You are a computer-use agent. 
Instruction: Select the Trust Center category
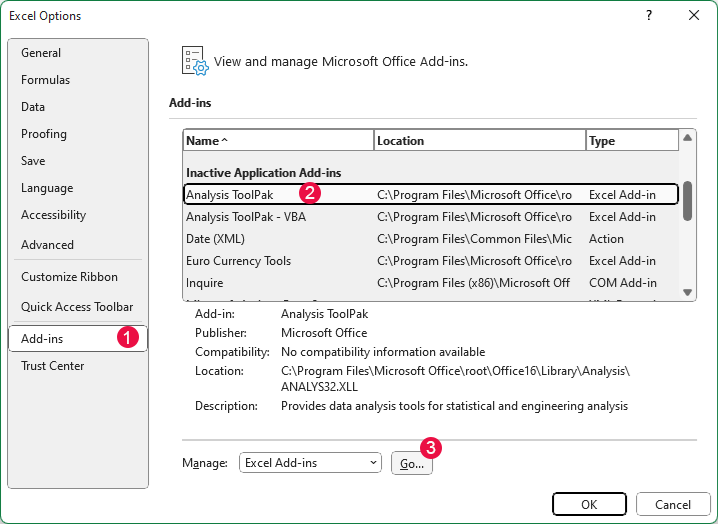[x=53, y=366]
